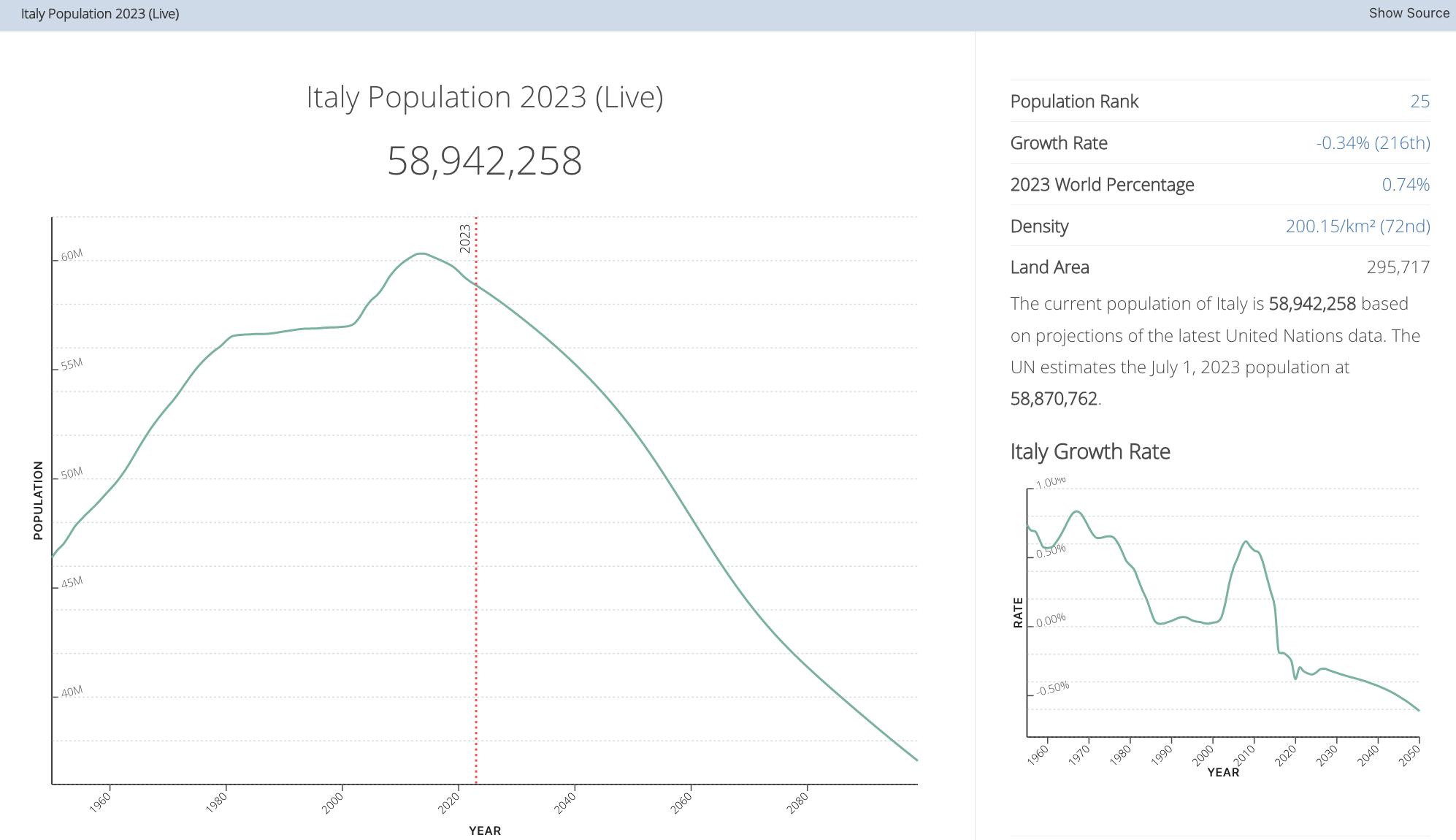
Task: Click the Growth Rate -0.34% (216th) link
Action: coord(1373,143)
